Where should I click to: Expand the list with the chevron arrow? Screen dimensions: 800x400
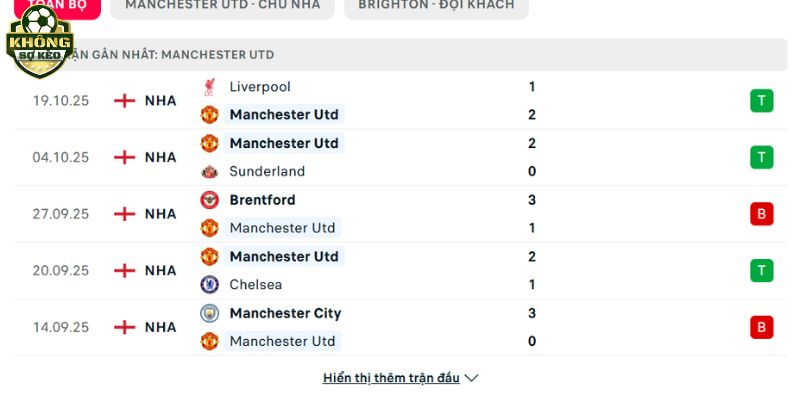[x=472, y=378]
